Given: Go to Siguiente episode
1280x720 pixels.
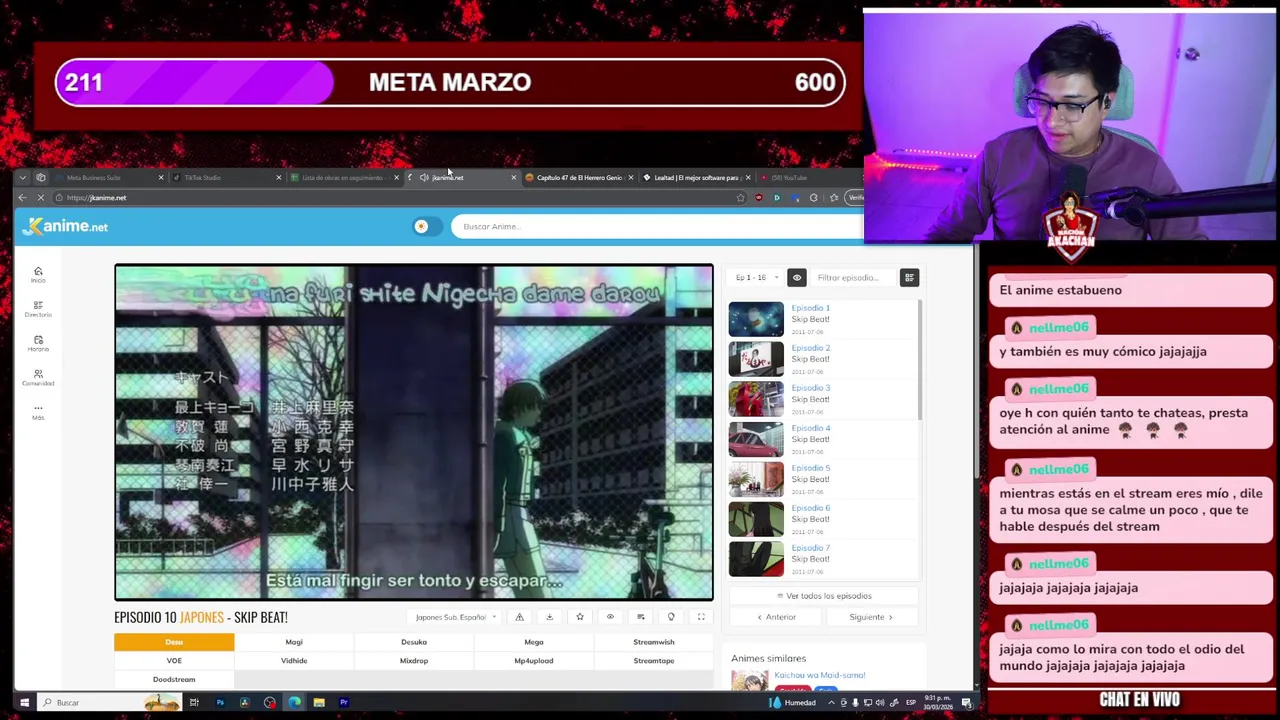Looking at the screenshot, I should pyautogui.click(x=871, y=617).
